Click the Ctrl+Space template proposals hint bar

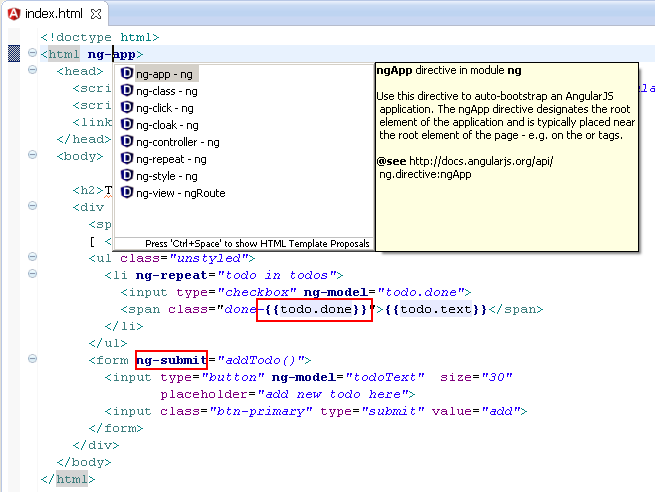[x=244, y=243]
